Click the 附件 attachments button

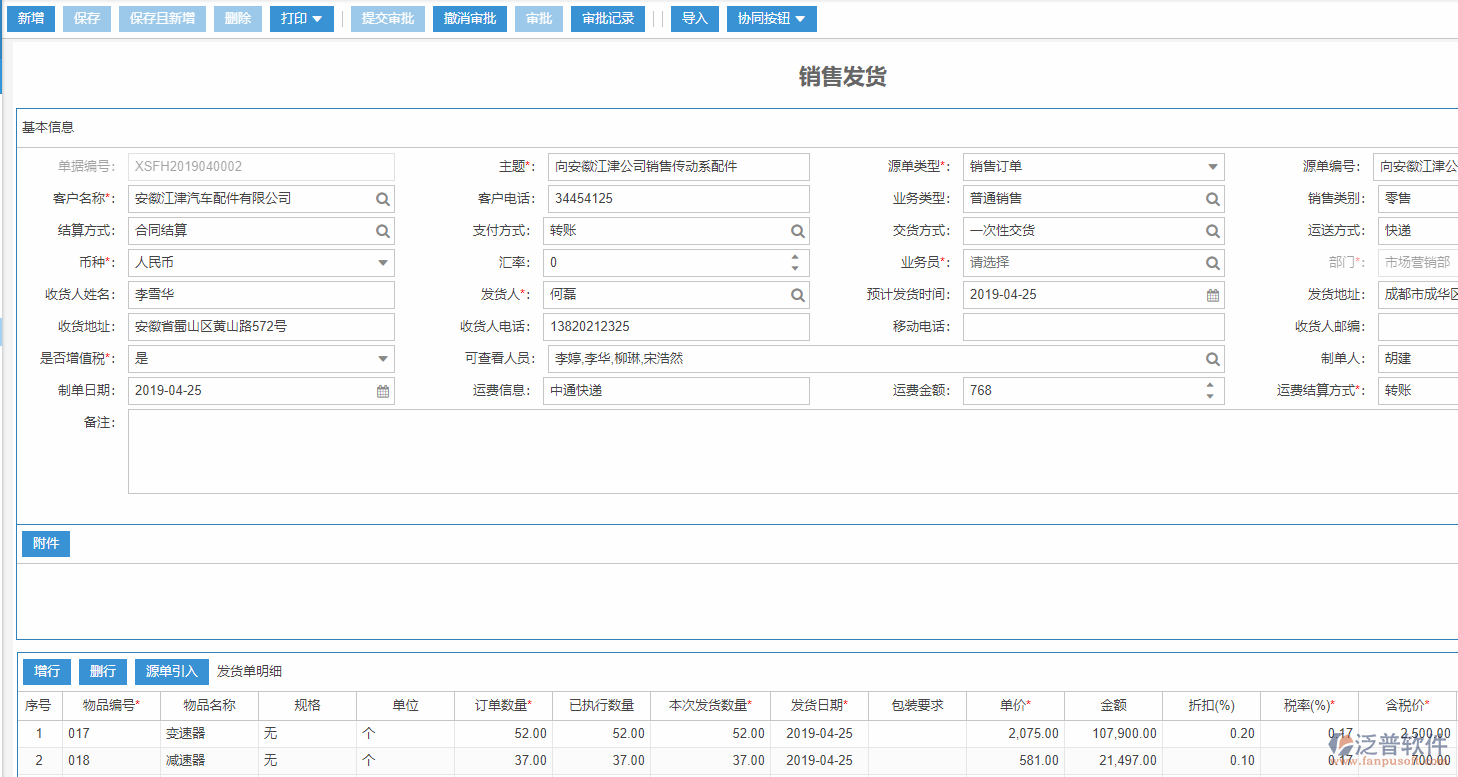tap(45, 543)
